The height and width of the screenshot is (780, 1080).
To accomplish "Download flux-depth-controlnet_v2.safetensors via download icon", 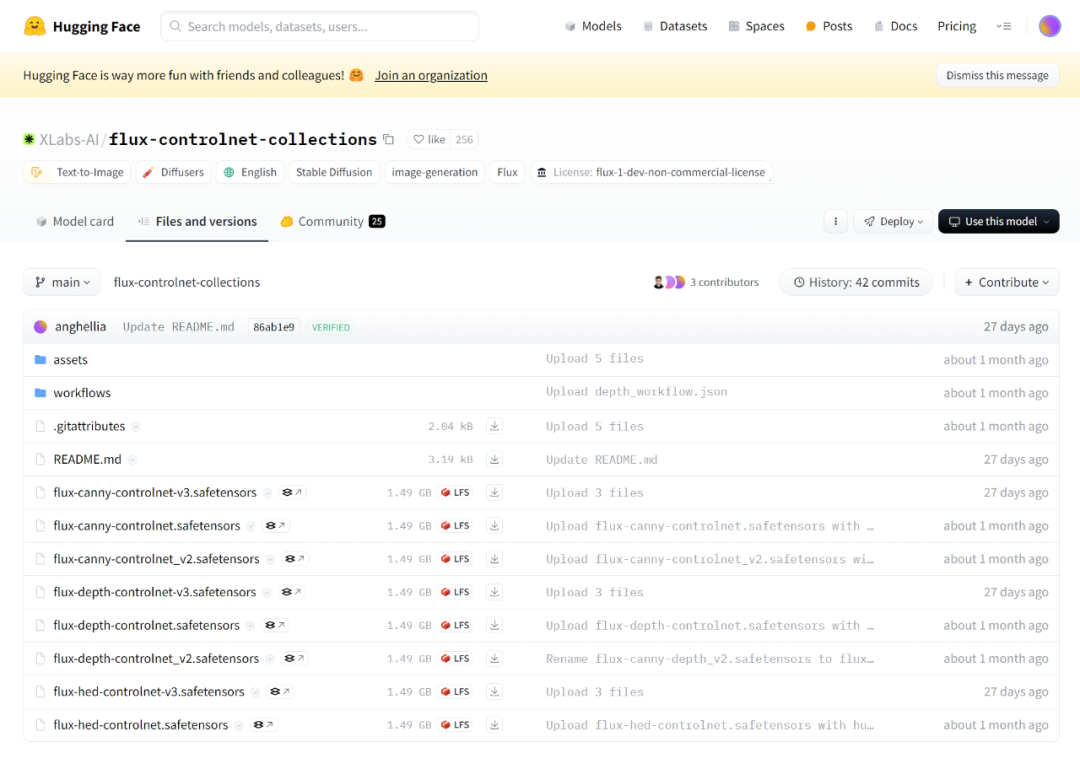I will click(x=495, y=658).
